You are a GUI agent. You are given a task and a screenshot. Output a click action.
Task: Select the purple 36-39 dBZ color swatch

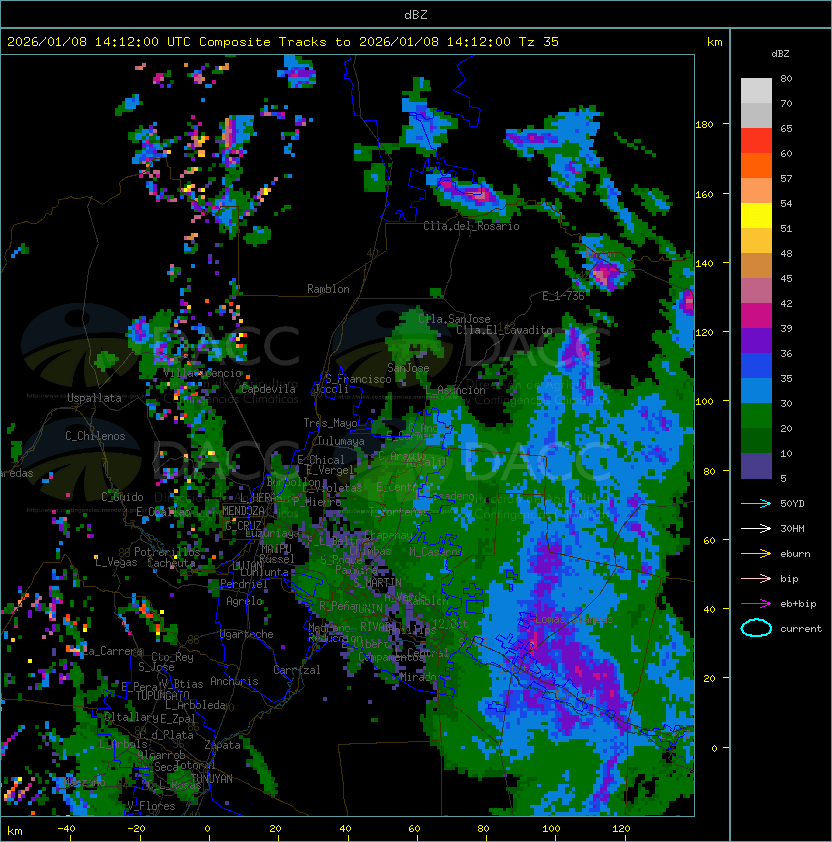756,341
